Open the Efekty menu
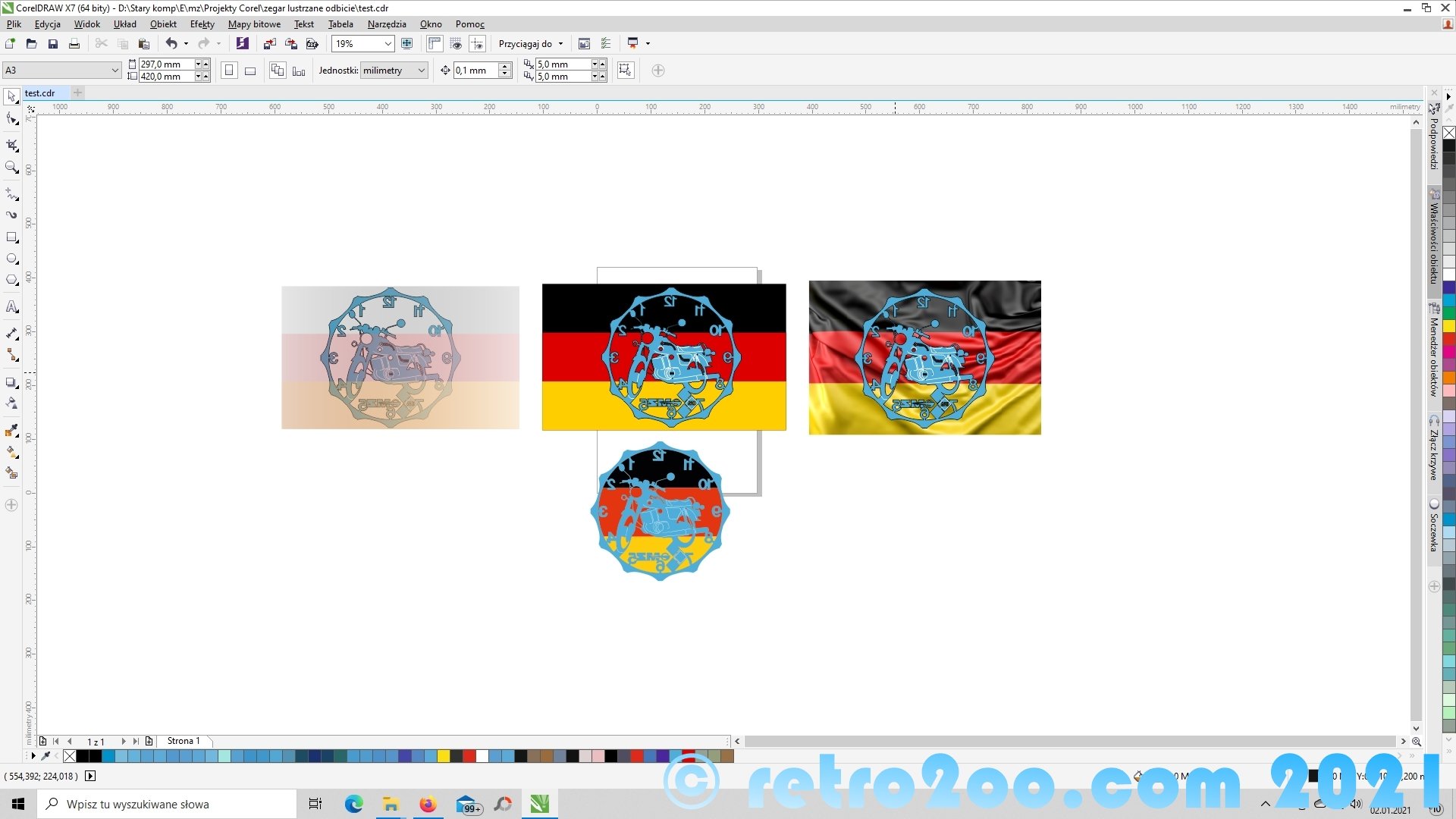The height and width of the screenshot is (819, 1456). pyautogui.click(x=202, y=24)
